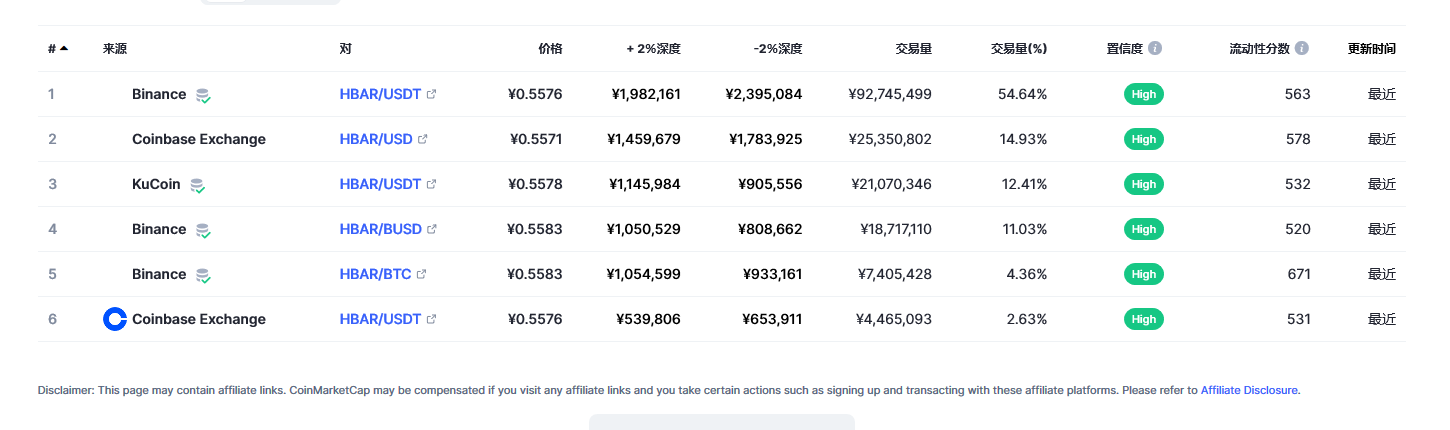Sort by the # column arrow
Image resolution: width=1450 pixels, height=430 pixels.
(64, 48)
